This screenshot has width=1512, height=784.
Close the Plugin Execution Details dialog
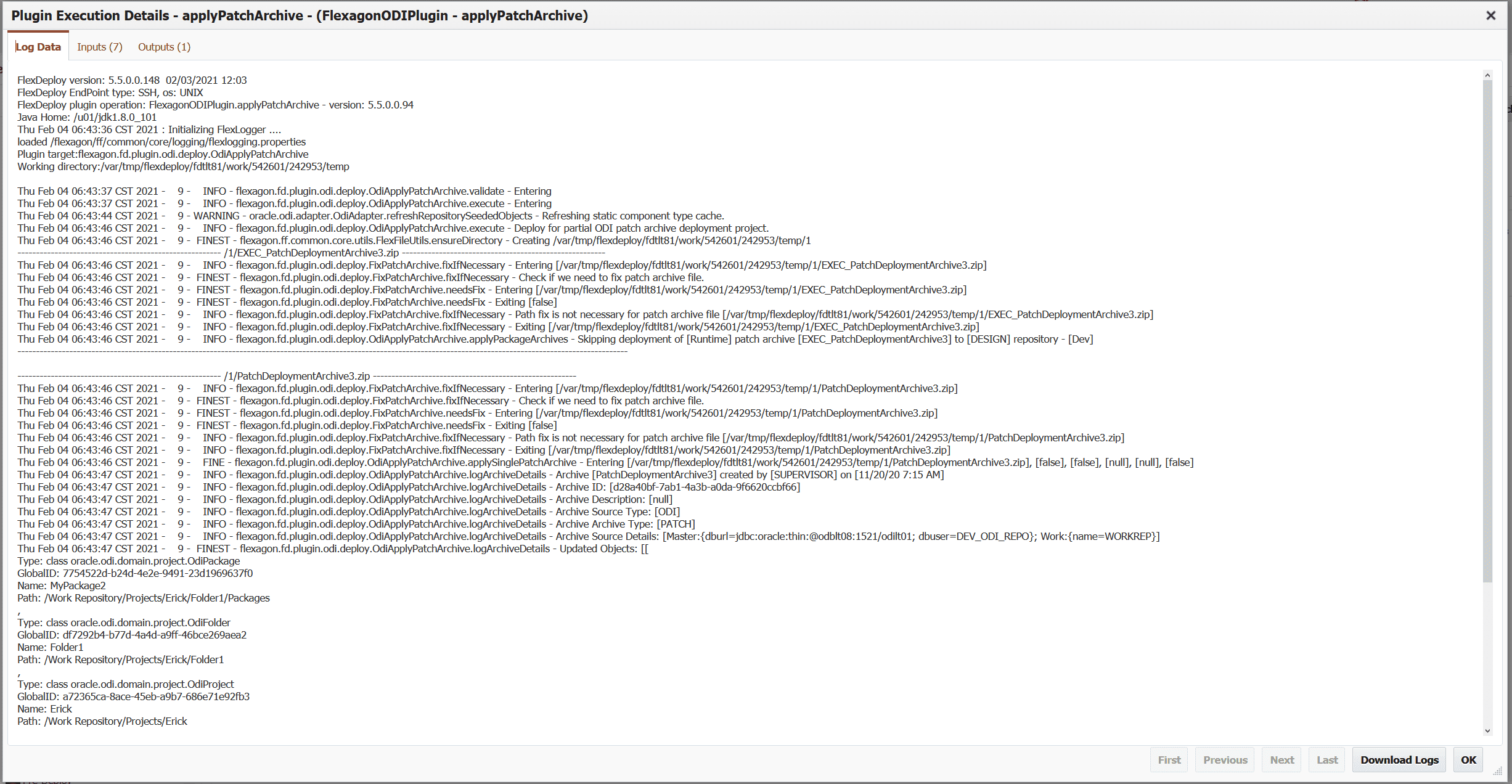tap(1490, 15)
